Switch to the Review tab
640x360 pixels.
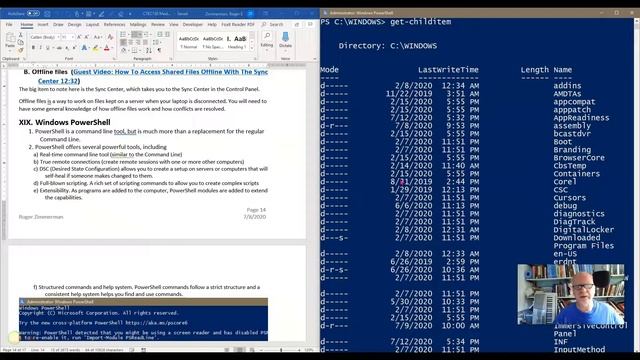point(158,24)
